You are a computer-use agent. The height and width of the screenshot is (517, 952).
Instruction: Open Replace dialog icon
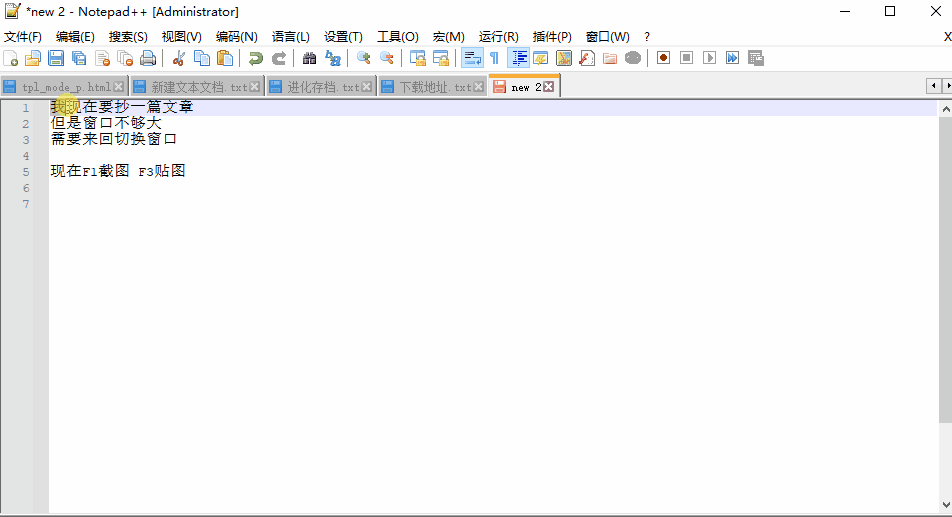pyautogui.click(x=333, y=58)
